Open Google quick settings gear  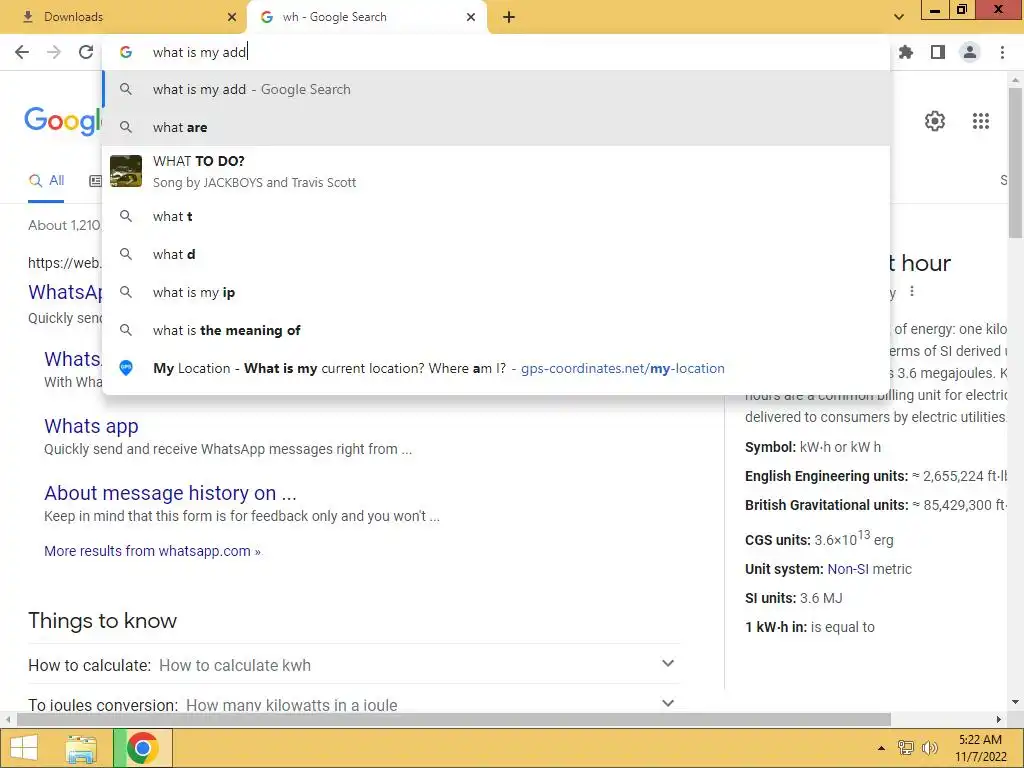click(x=935, y=121)
